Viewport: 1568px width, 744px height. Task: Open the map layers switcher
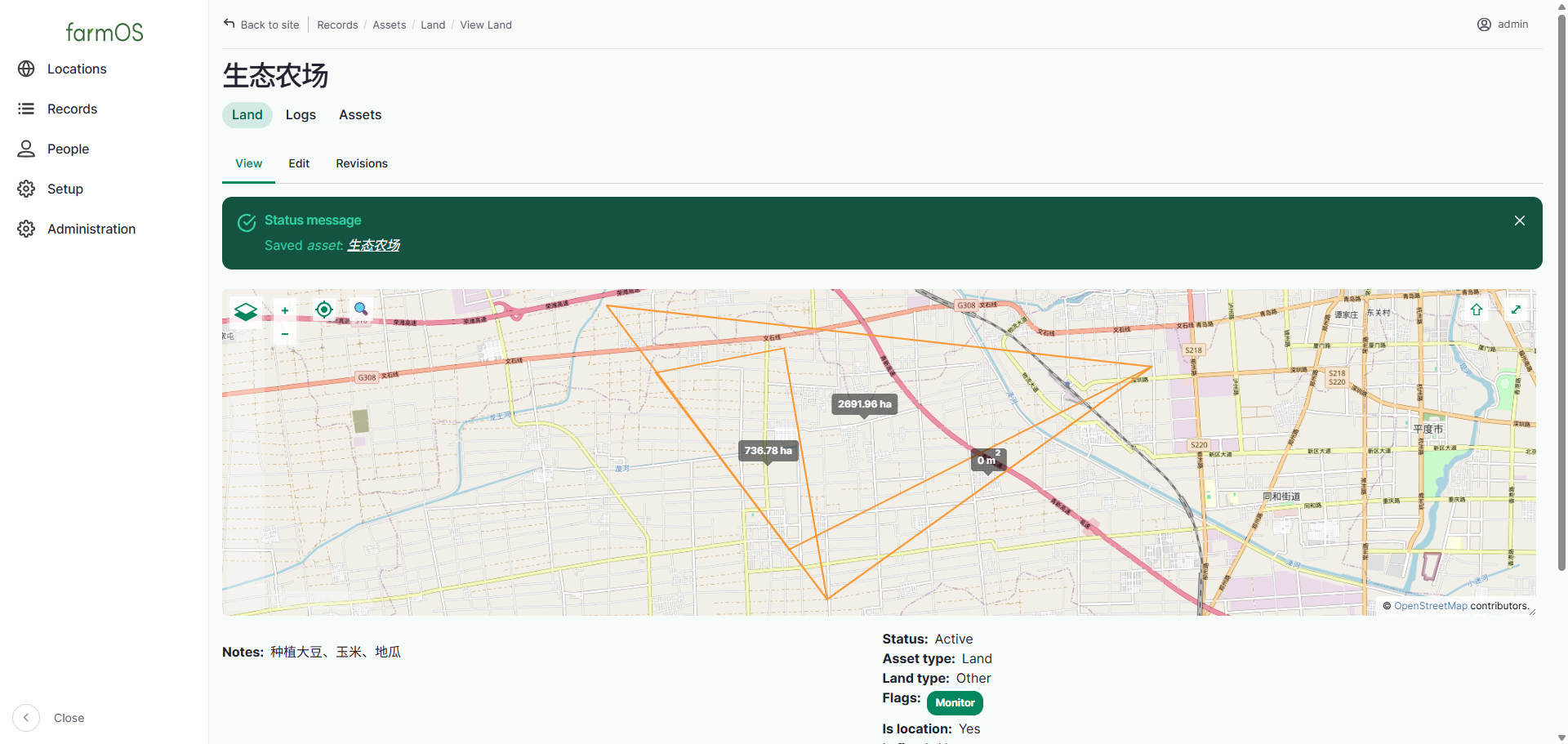[x=246, y=312]
